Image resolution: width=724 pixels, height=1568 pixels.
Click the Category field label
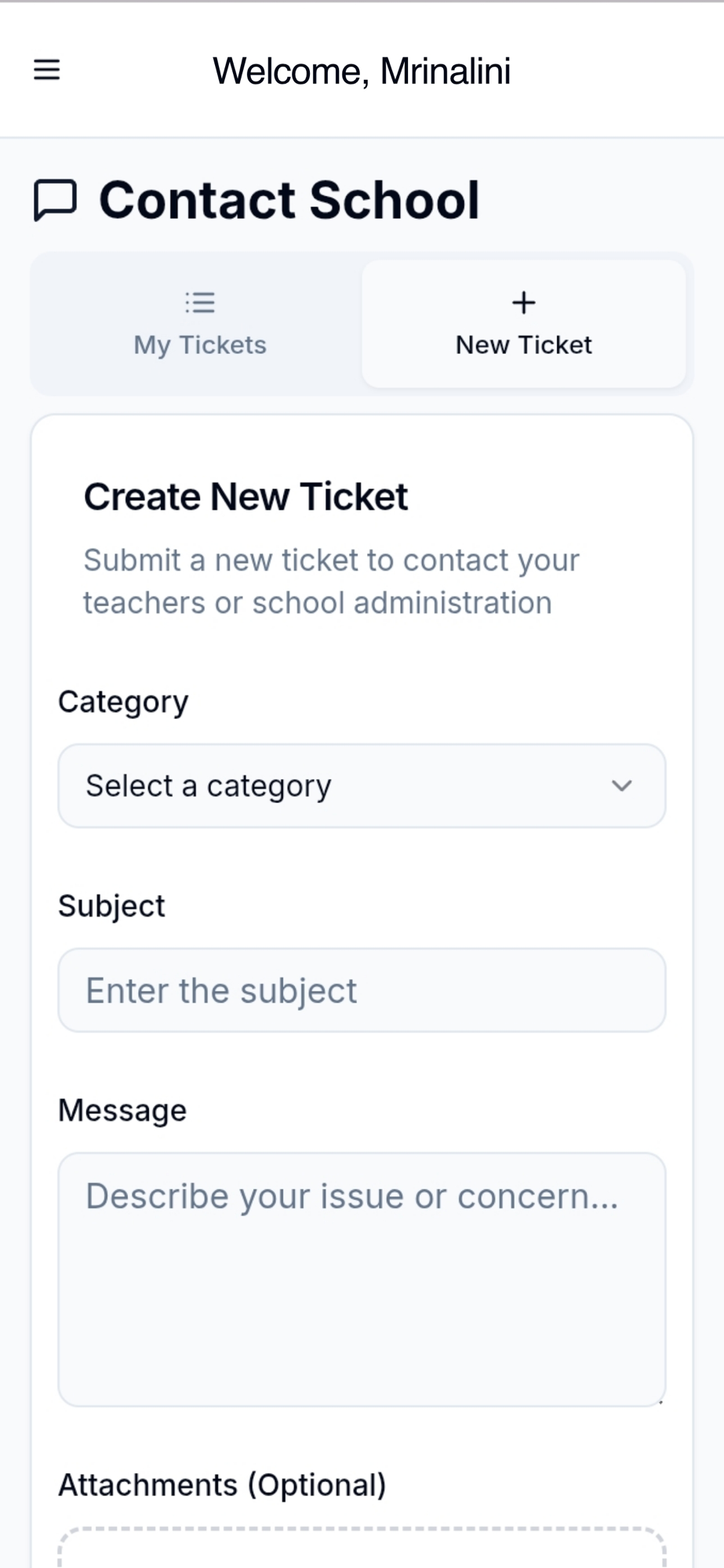[x=123, y=702]
